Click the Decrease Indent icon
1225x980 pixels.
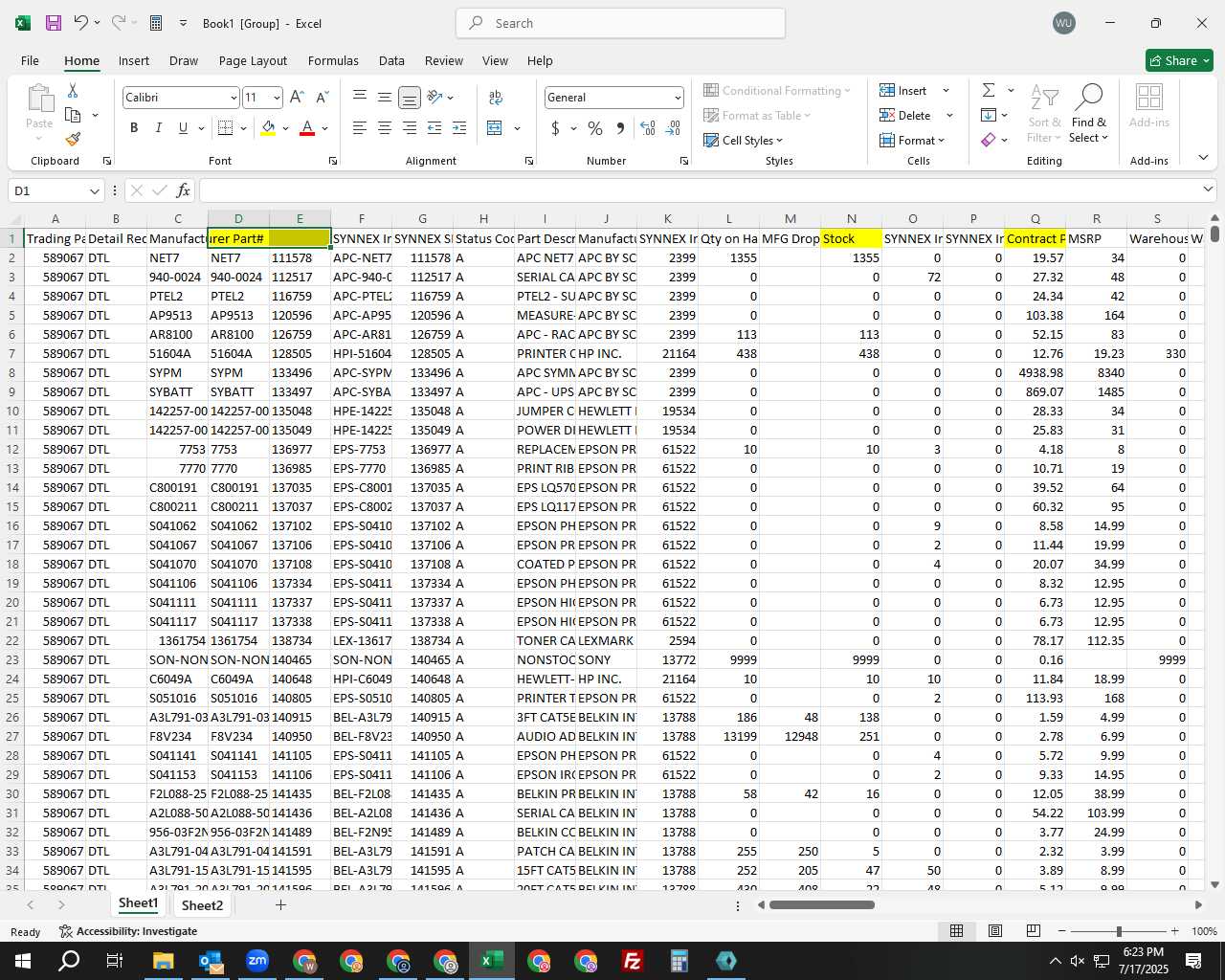pos(434,127)
